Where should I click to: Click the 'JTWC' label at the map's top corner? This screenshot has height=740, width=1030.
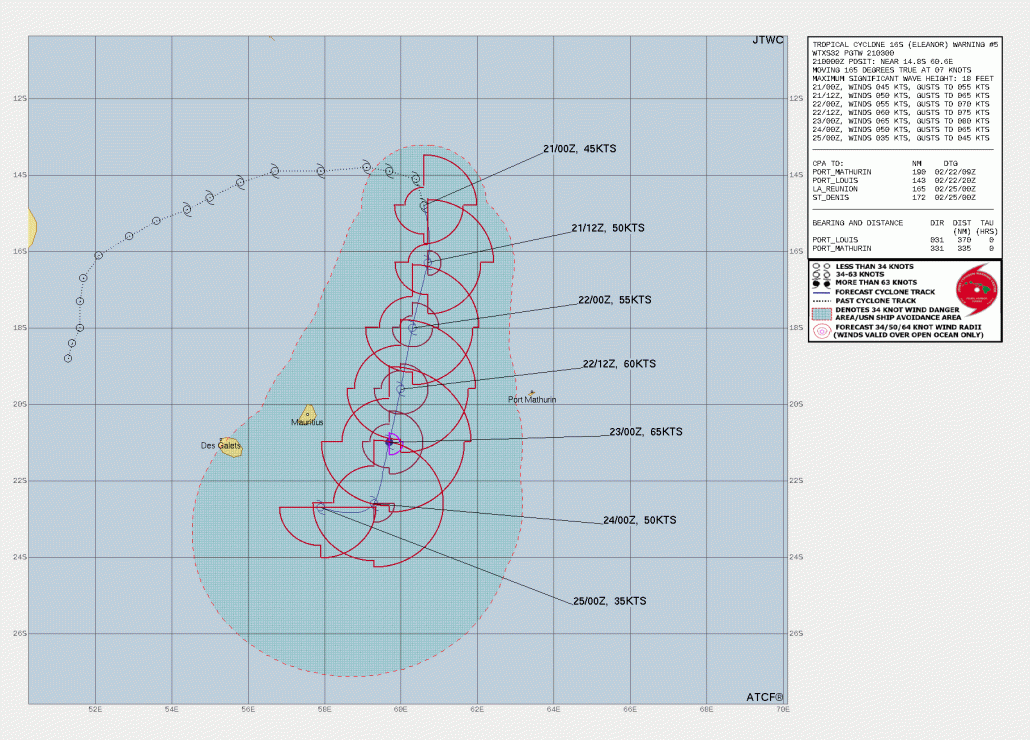coord(768,40)
